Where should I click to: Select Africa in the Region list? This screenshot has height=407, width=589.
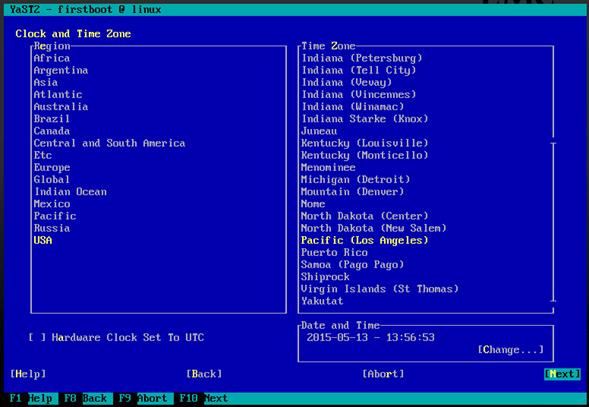(51, 58)
